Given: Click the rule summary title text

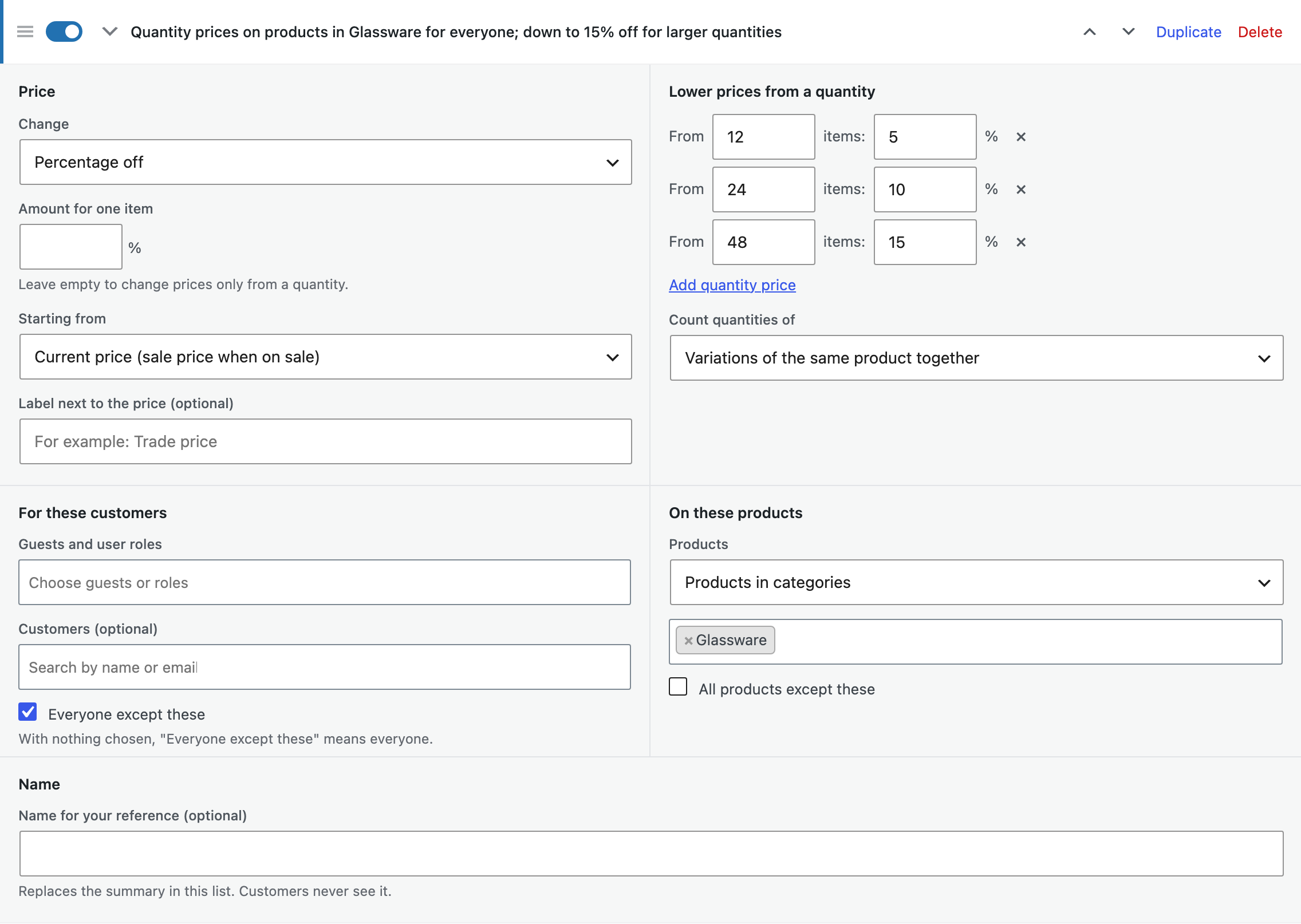Looking at the screenshot, I should (x=456, y=32).
